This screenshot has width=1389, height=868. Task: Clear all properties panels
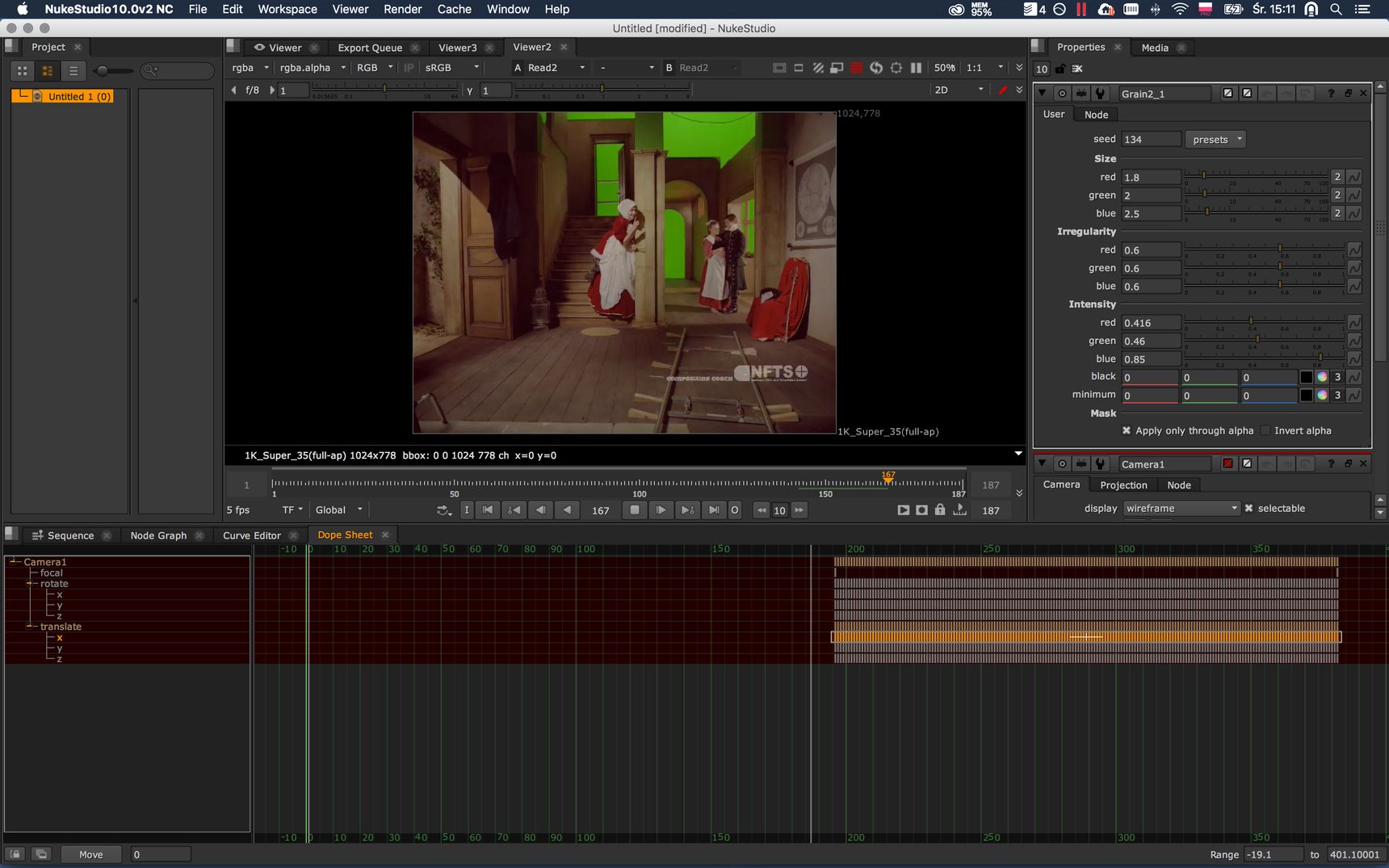click(x=1077, y=69)
